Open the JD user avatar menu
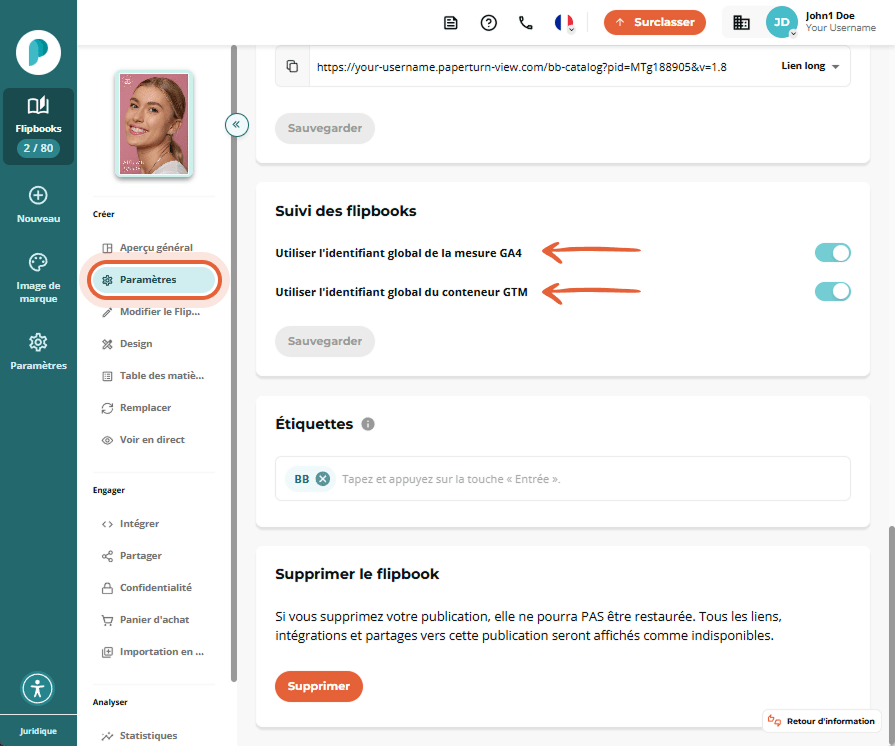Viewport: 895px width, 746px height. (x=781, y=22)
